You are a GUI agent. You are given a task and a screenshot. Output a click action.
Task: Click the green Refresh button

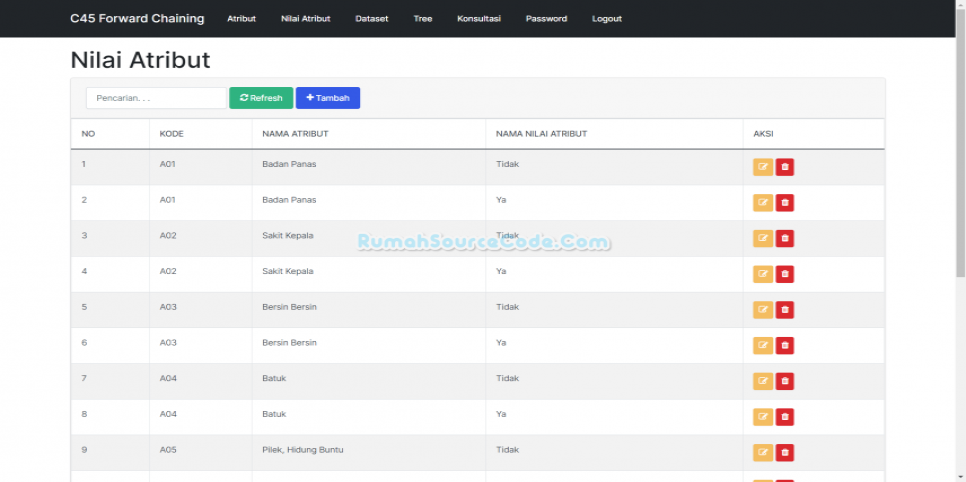click(261, 98)
